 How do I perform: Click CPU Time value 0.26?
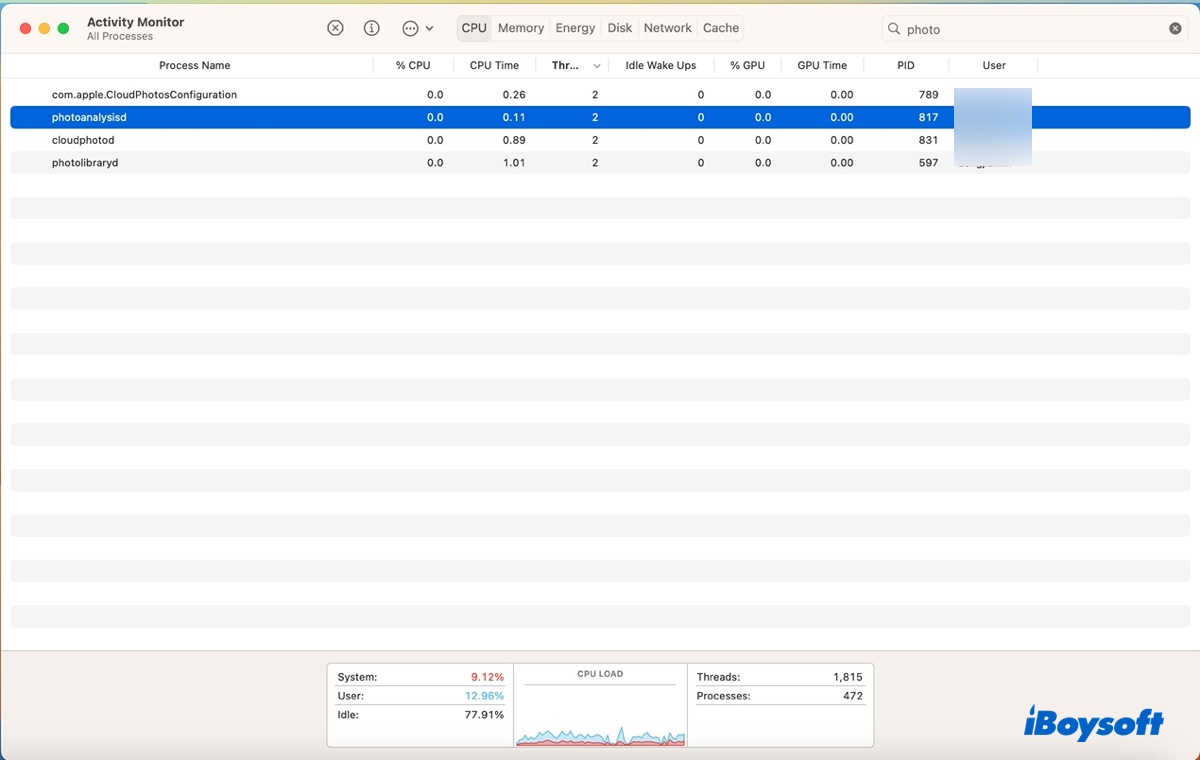tap(514, 95)
